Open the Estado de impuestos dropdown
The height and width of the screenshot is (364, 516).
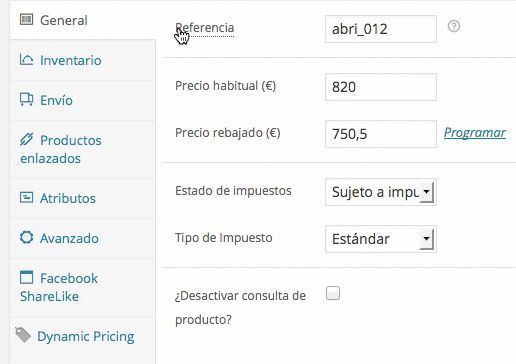tap(381, 192)
